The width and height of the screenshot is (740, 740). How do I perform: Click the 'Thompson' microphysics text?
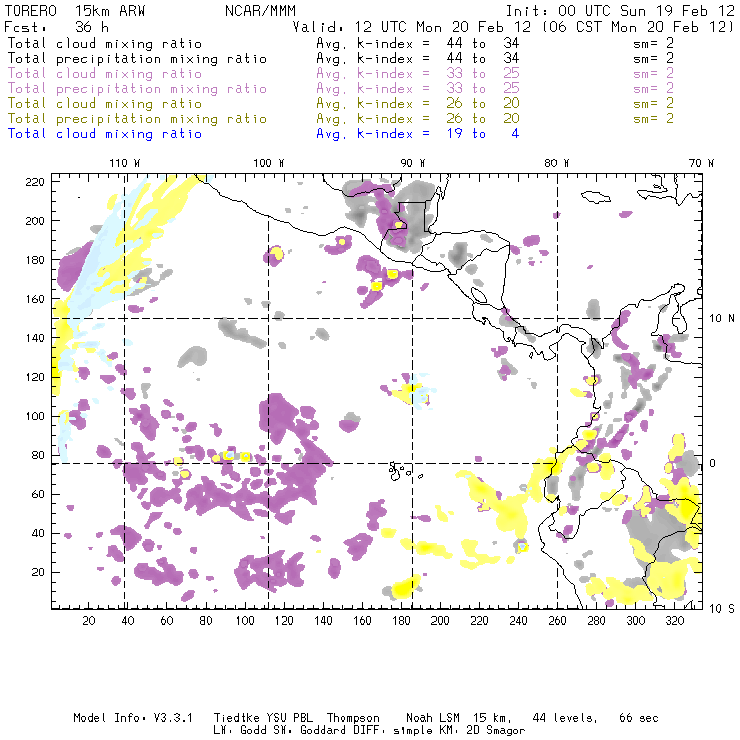pyautogui.click(x=353, y=718)
